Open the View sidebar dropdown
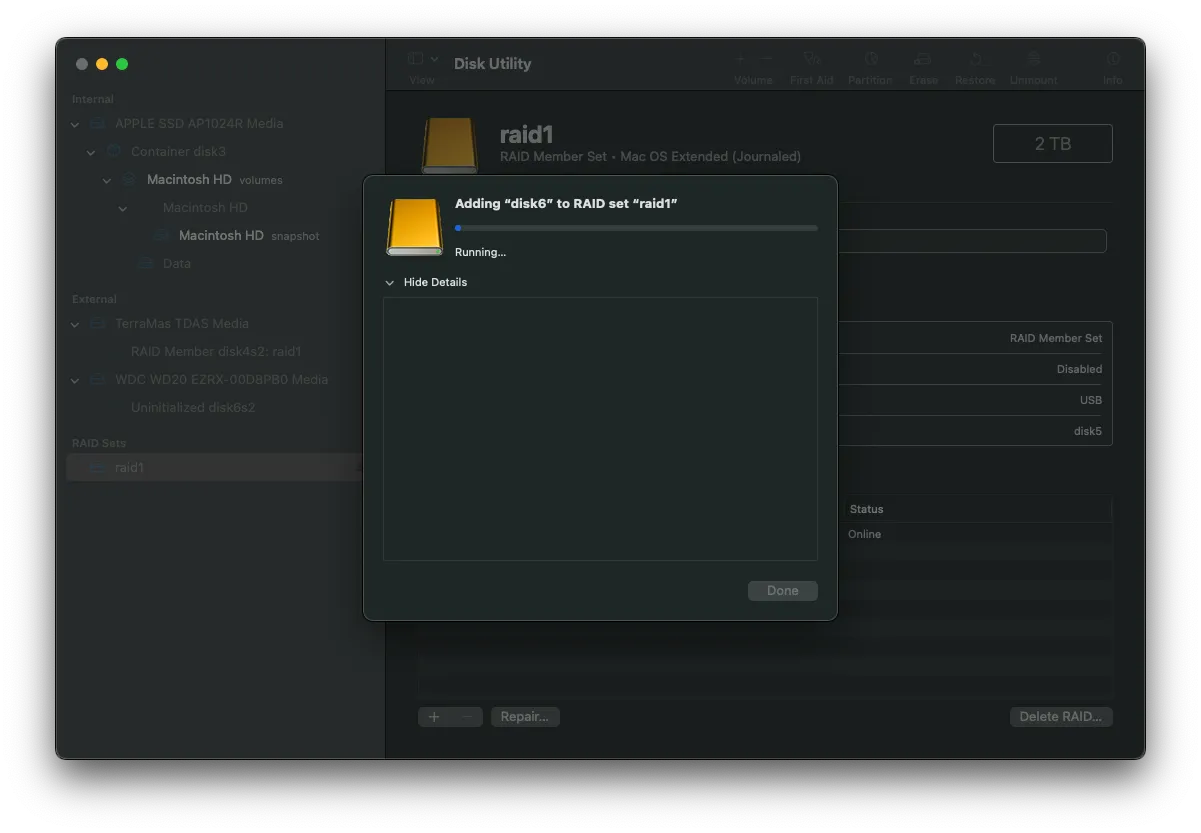Screen dimensions: 1201x833 pyautogui.click(x=423, y=60)
